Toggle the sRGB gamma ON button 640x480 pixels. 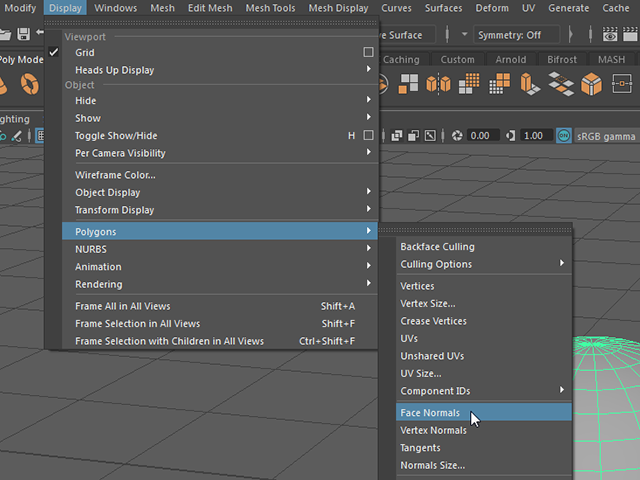tap(564, 136)
